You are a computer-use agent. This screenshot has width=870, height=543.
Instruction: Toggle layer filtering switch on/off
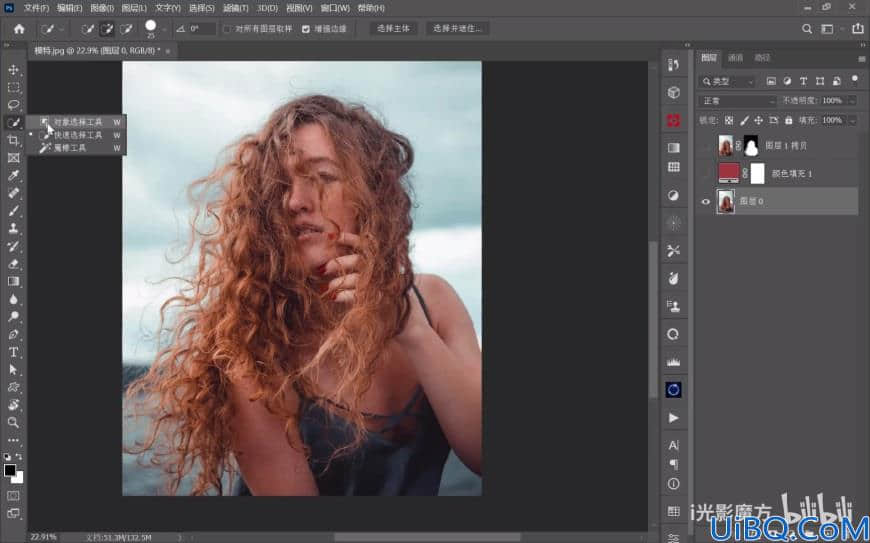[855, 79]
